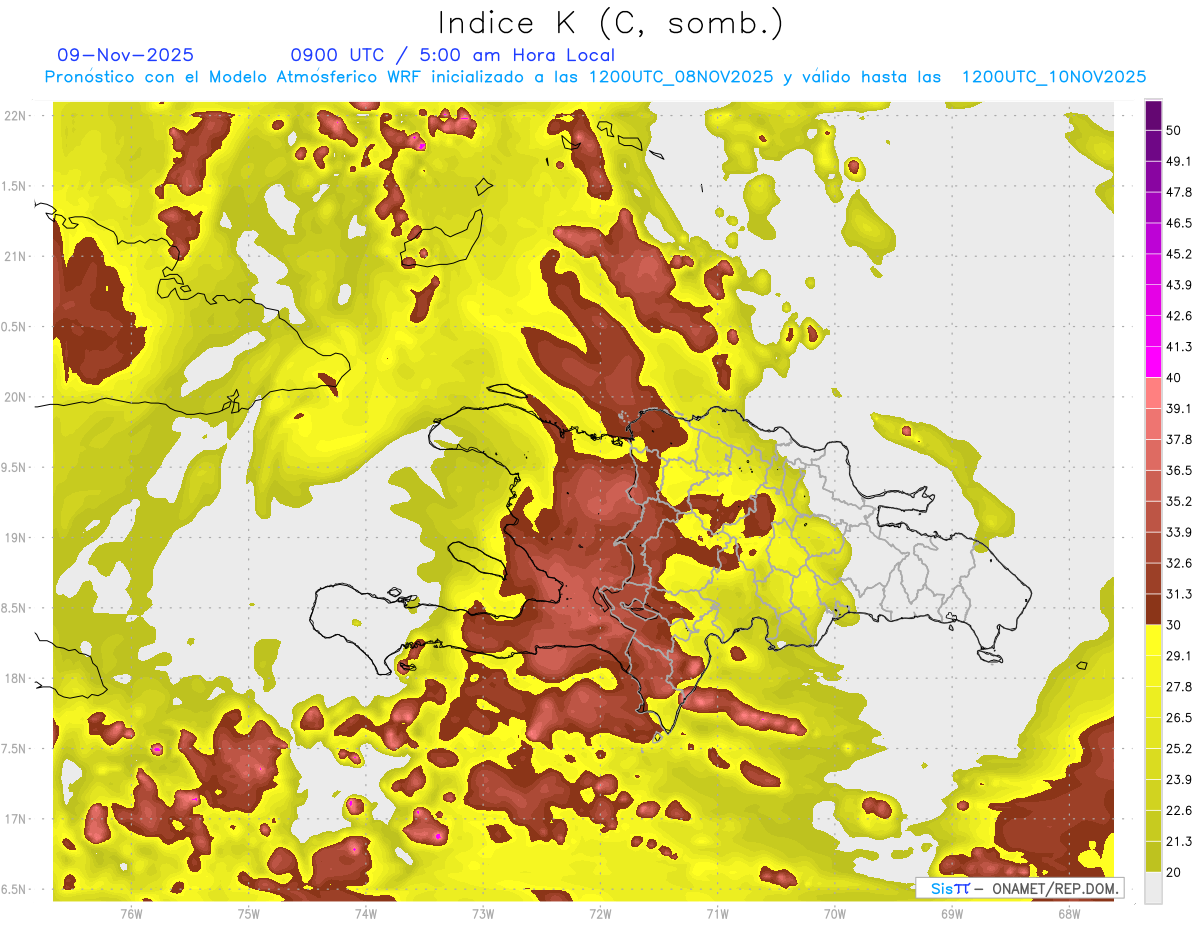The height and width of the screenshot is (927, 1200).
Task: Click the longitude axis label "72W"
Action: click(600, 913)
